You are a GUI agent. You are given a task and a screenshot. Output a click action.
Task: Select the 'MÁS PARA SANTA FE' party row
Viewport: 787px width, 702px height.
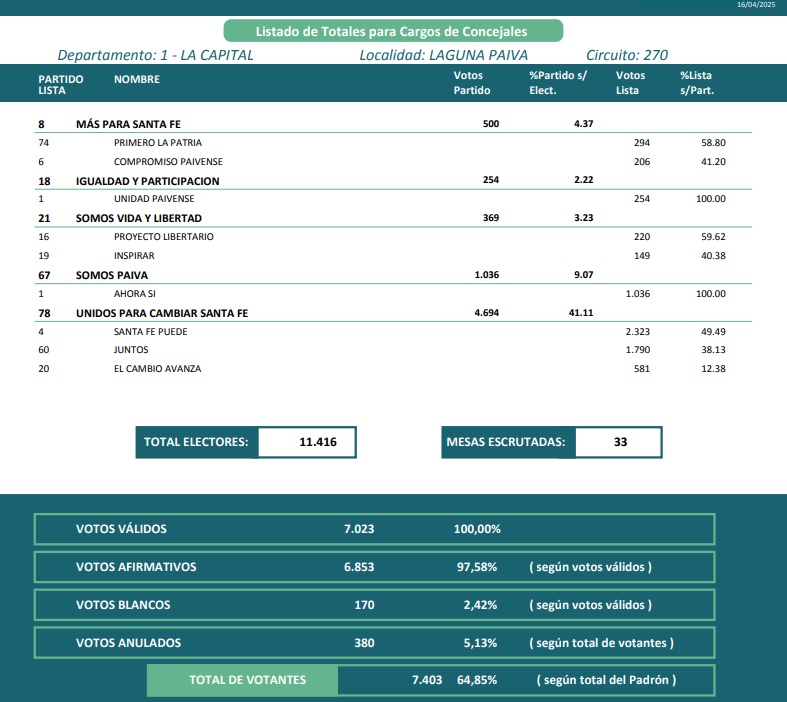click(393, 123)
